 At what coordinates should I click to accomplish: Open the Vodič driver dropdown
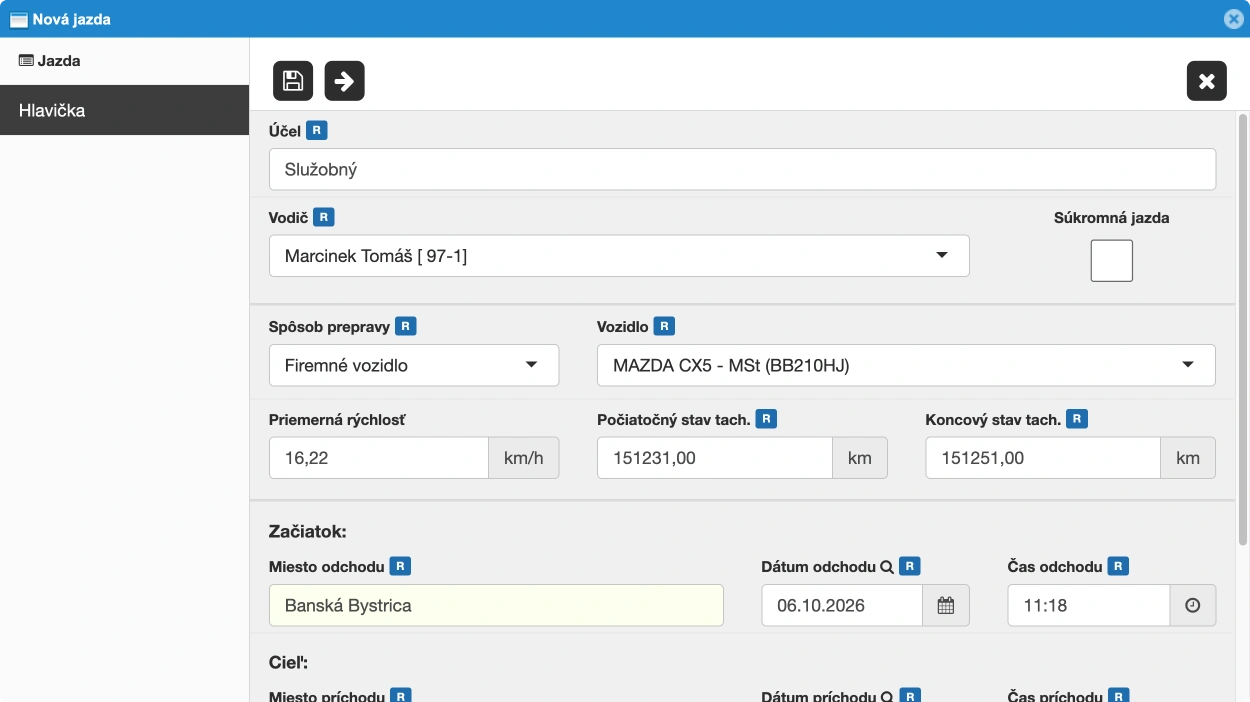tap(619, 256)
